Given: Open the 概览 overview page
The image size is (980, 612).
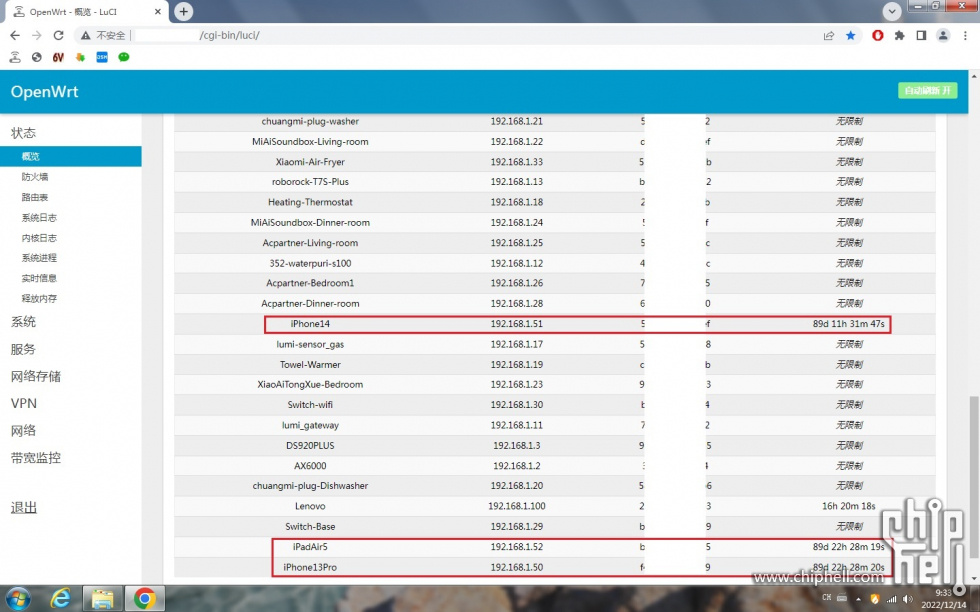Looking at the screenshot, I should [x=71, y=156].
